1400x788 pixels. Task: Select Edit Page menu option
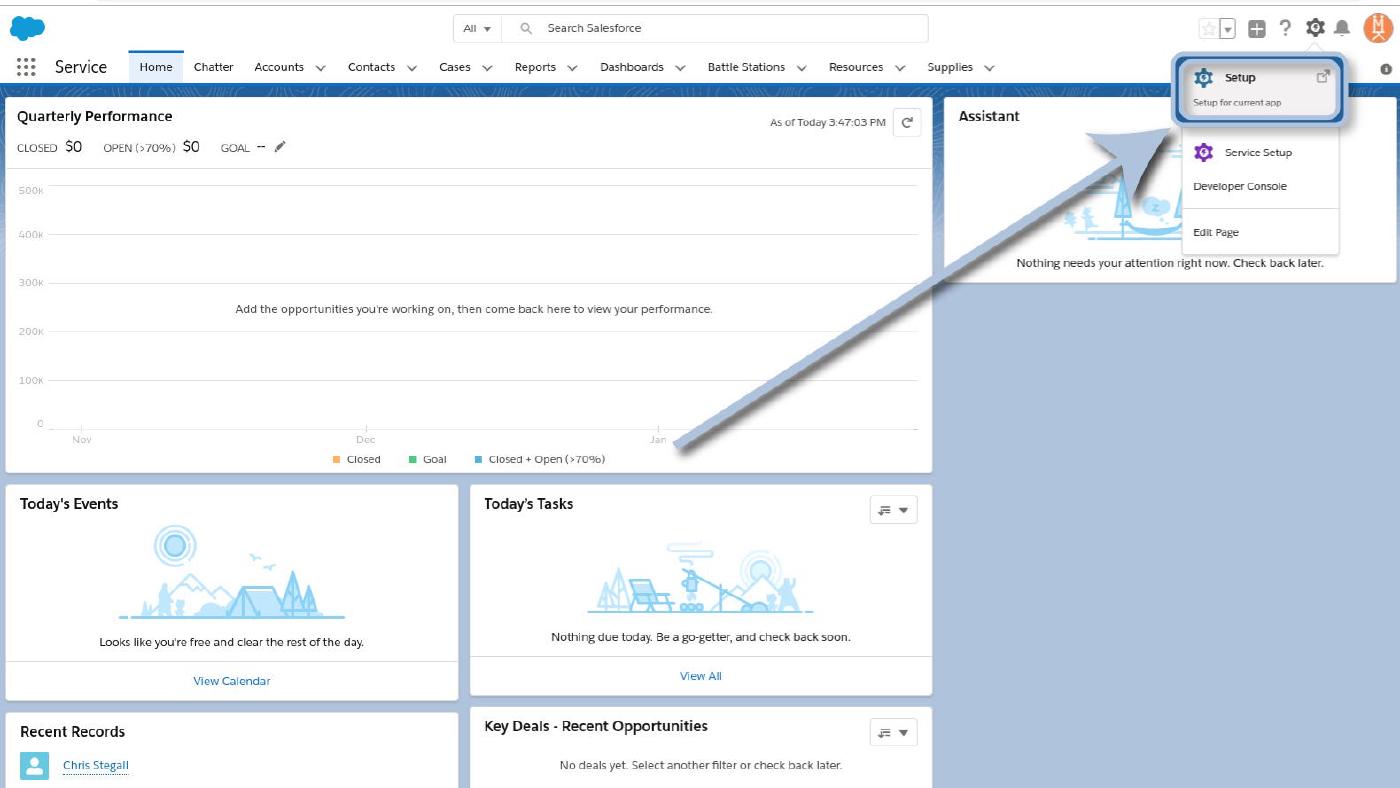click(1215, 232)
